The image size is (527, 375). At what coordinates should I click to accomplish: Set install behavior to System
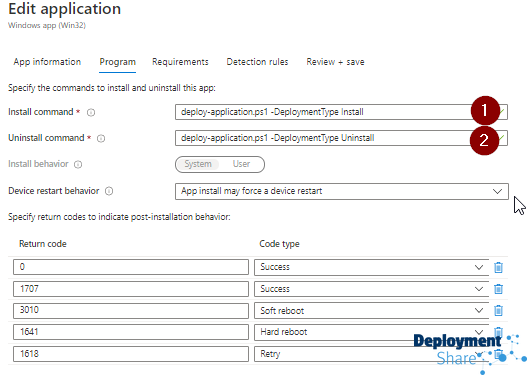(198, 164)
